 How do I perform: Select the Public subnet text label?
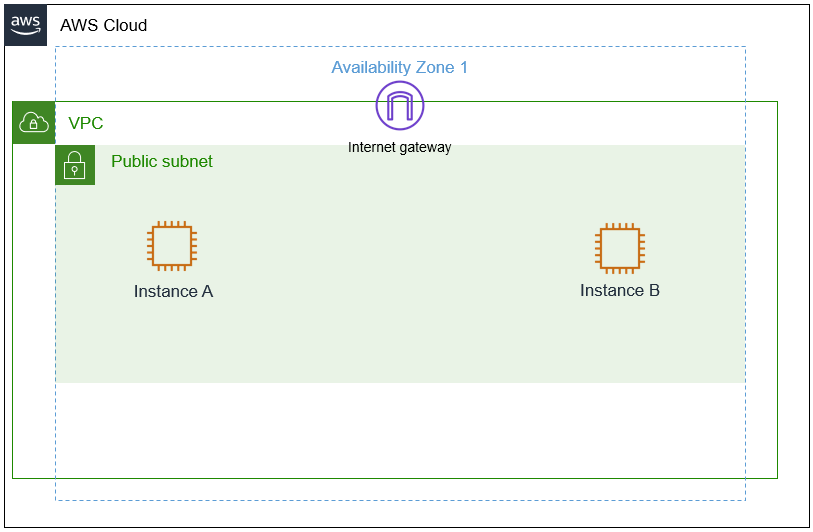coord(161,161)
